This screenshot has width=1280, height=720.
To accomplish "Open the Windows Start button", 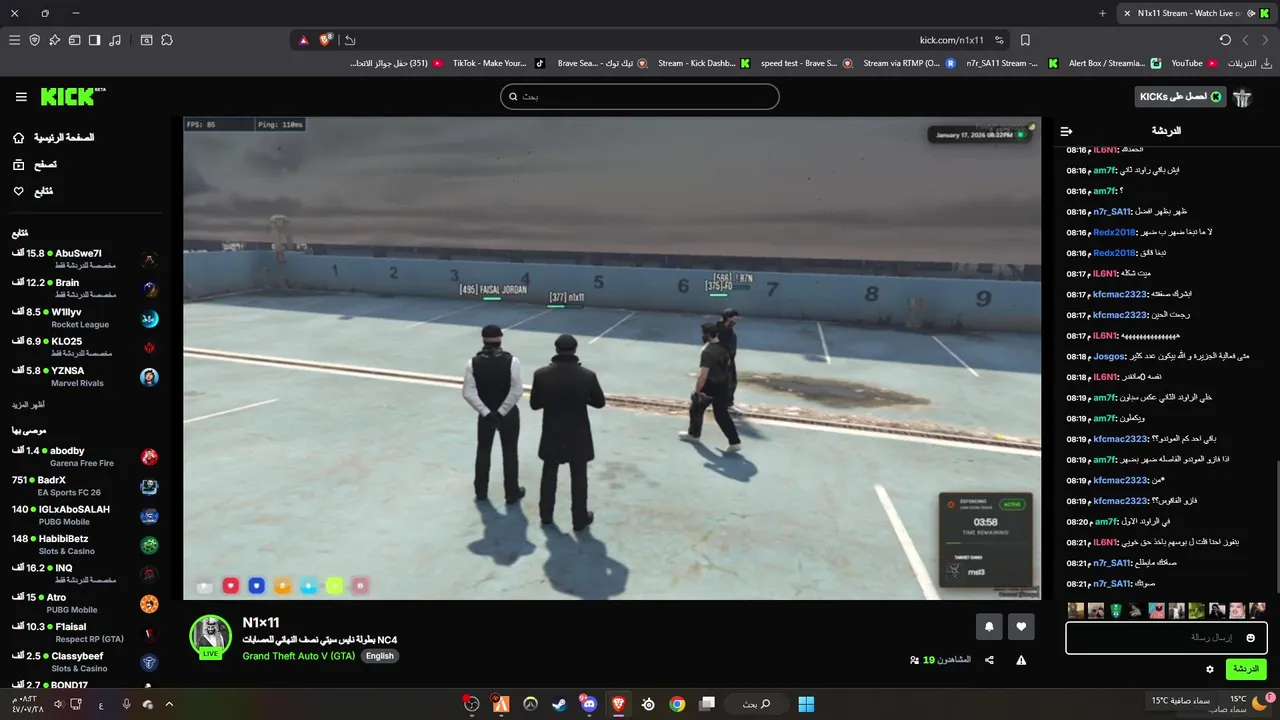I will tap(806, 704).
